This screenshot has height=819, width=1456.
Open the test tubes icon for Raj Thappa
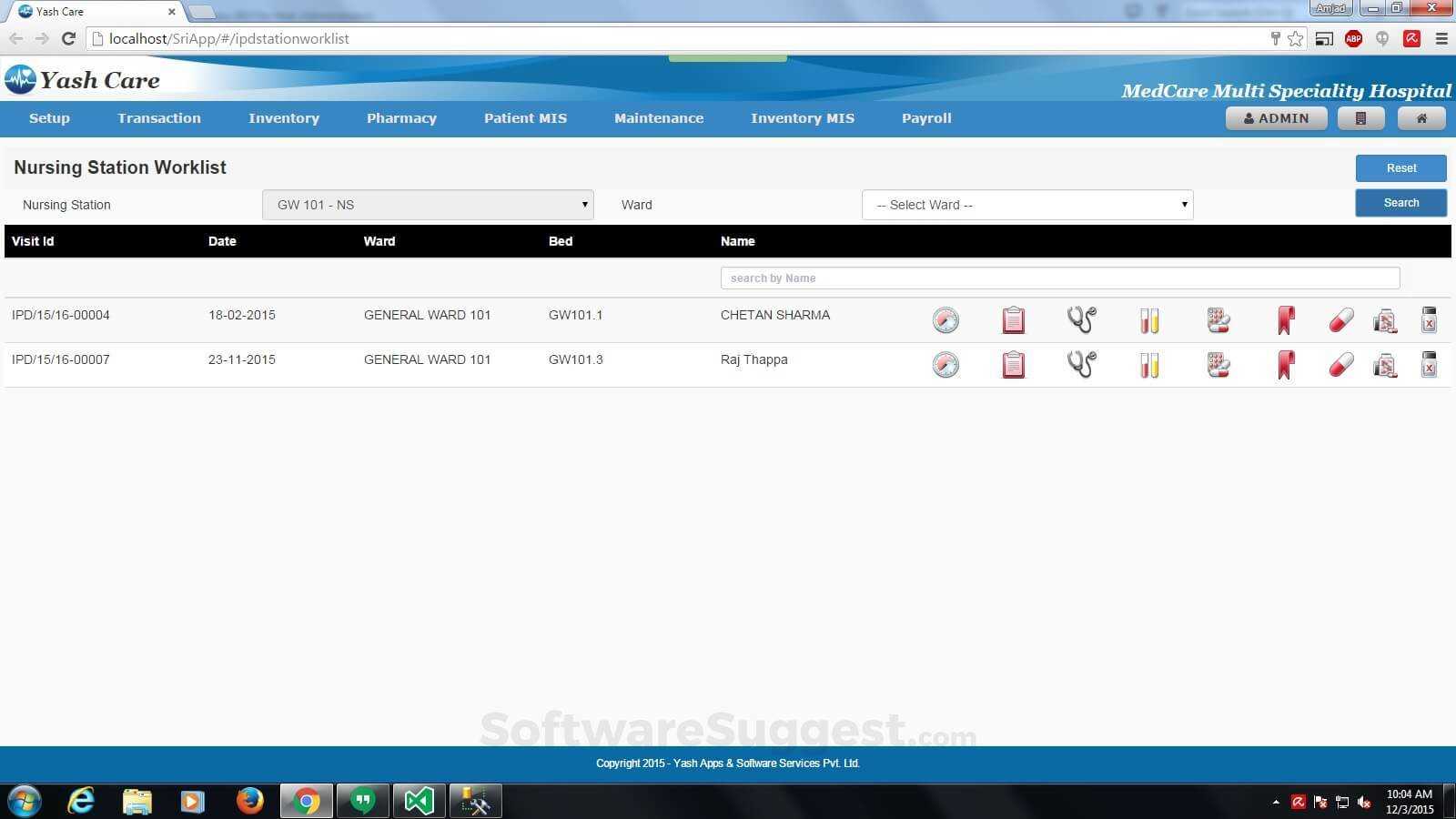click(1149, 365)
